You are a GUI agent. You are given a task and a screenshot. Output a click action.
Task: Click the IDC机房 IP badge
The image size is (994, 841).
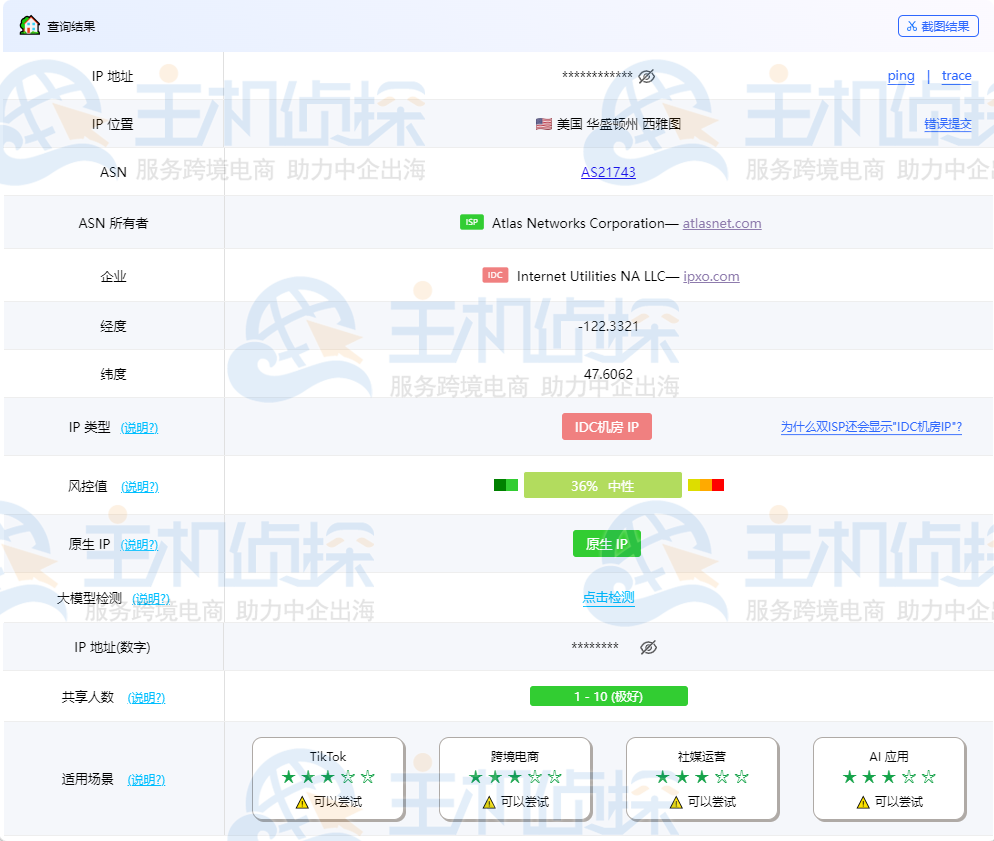607,427
